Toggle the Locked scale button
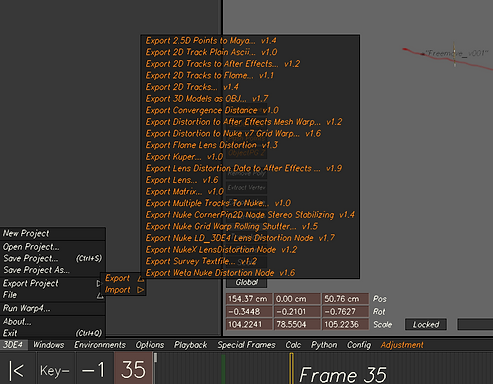493x384 pixels. [426, 324]
